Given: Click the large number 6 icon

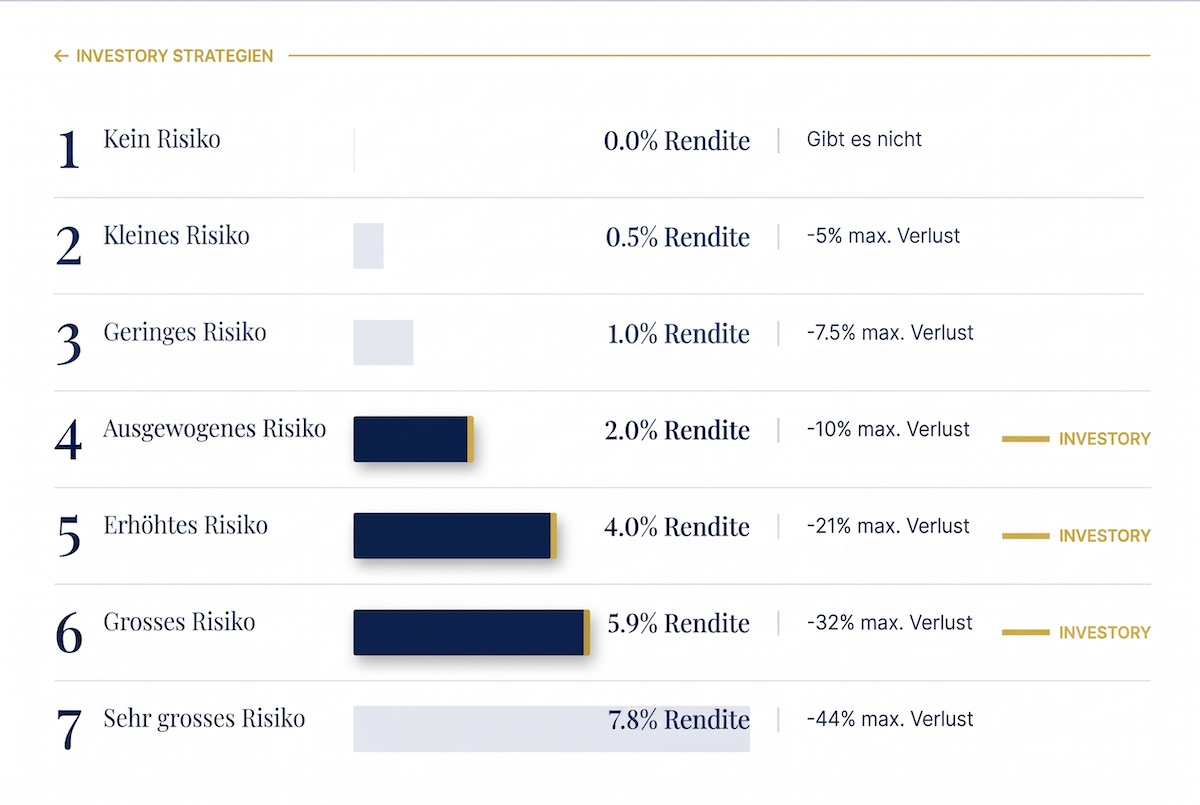Looking at the screenshot, I should tap(68, 635).
